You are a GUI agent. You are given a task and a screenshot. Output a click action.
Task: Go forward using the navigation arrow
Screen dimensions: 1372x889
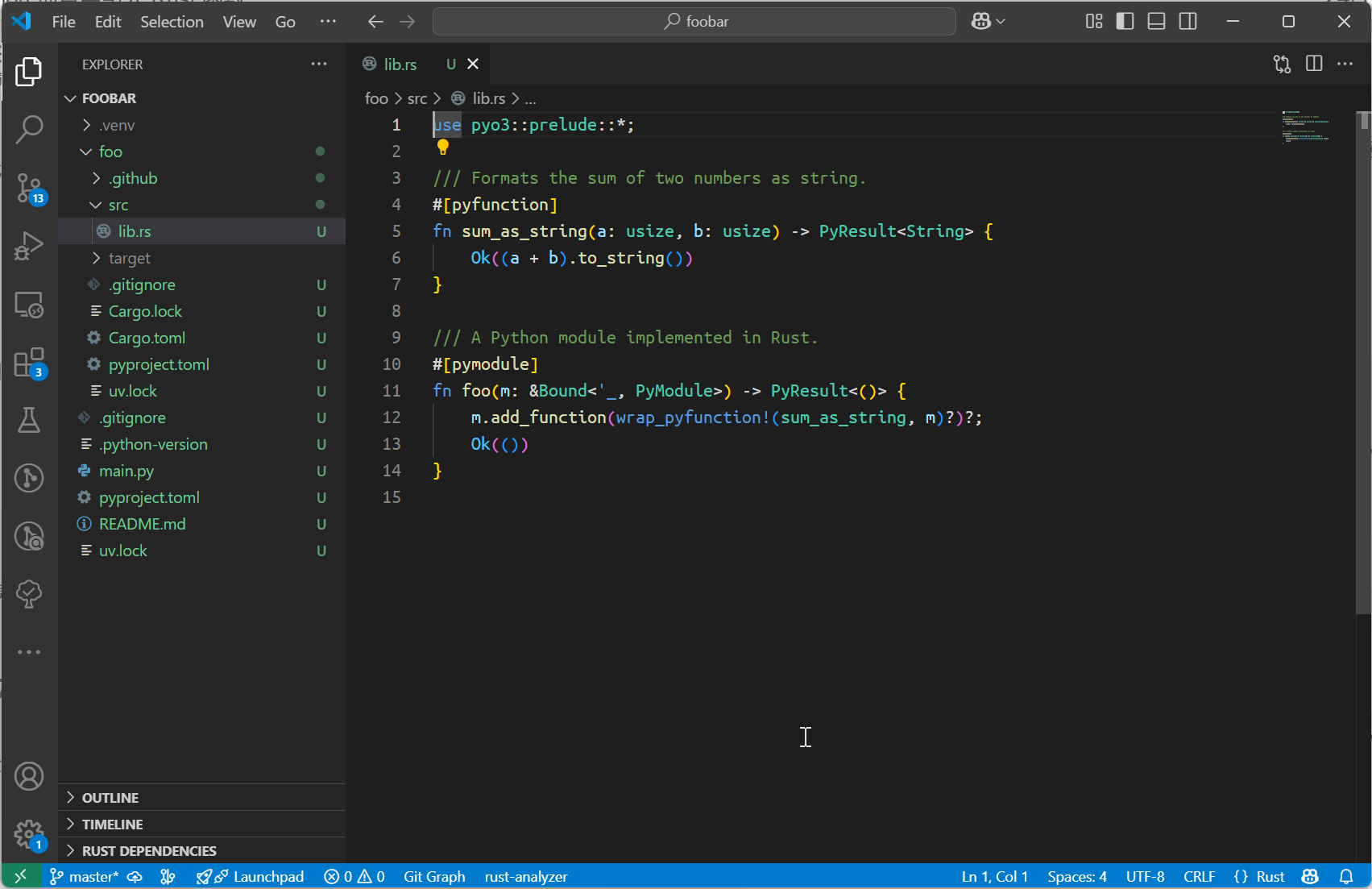click(408, 22)
